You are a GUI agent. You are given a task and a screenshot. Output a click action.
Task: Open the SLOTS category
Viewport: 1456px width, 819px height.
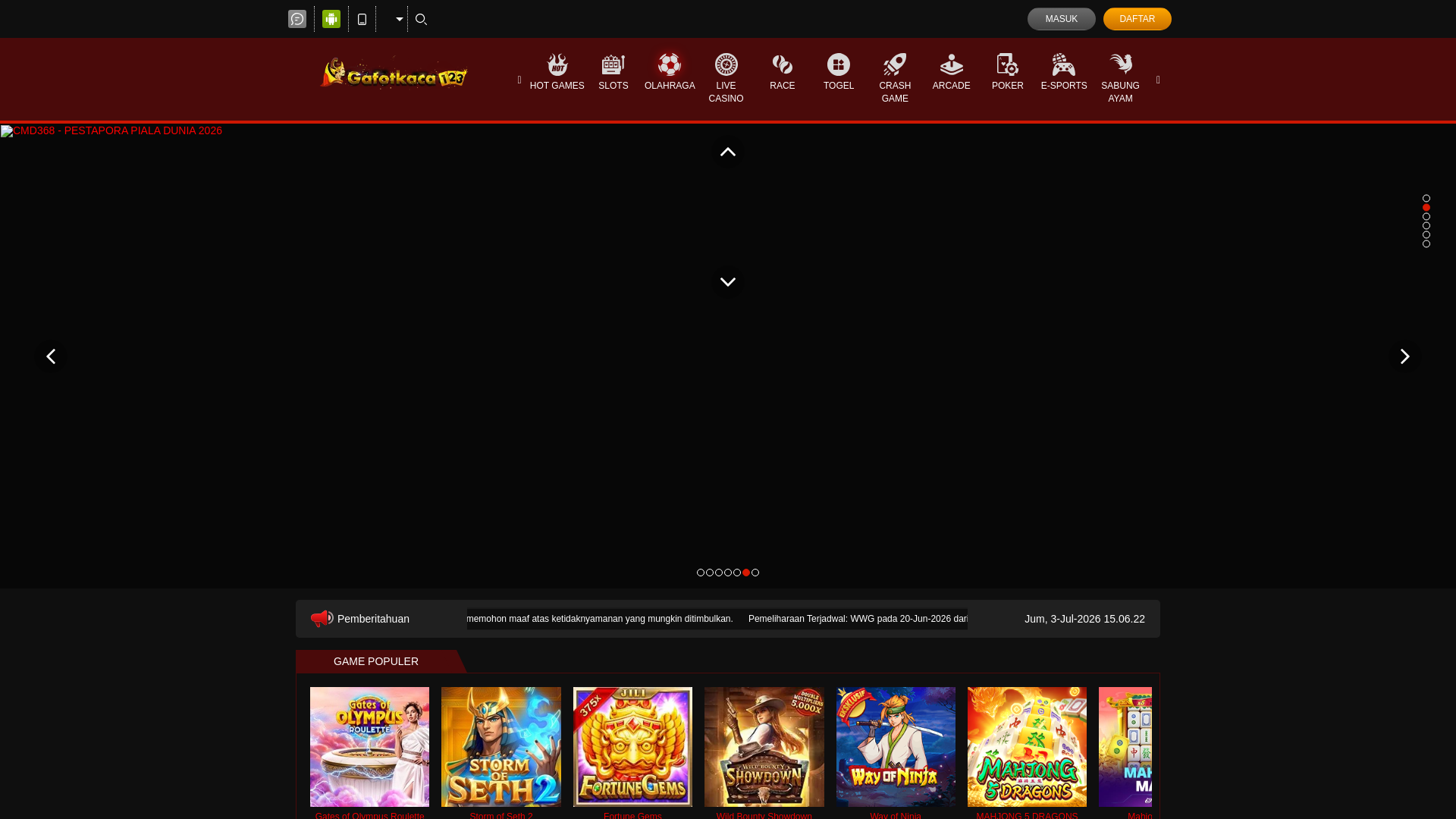613,73
